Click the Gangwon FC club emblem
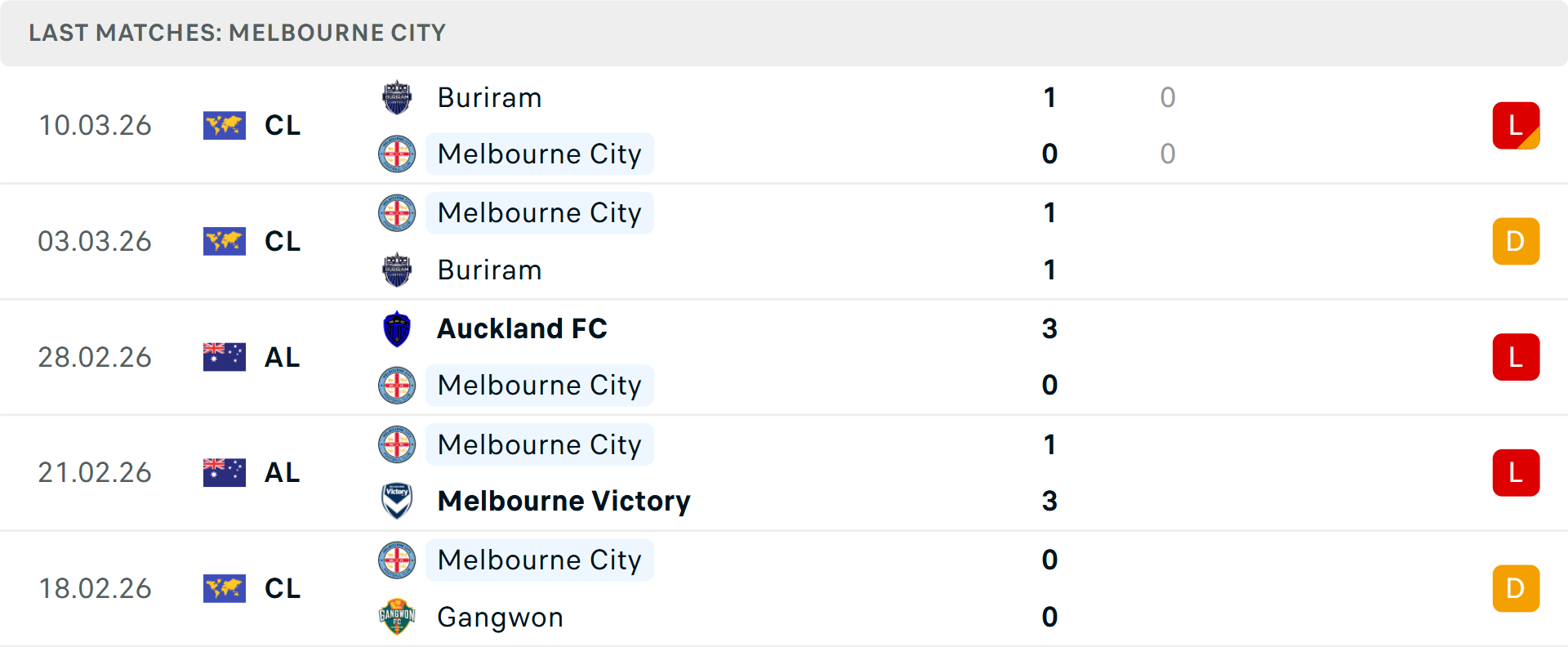 397,617
